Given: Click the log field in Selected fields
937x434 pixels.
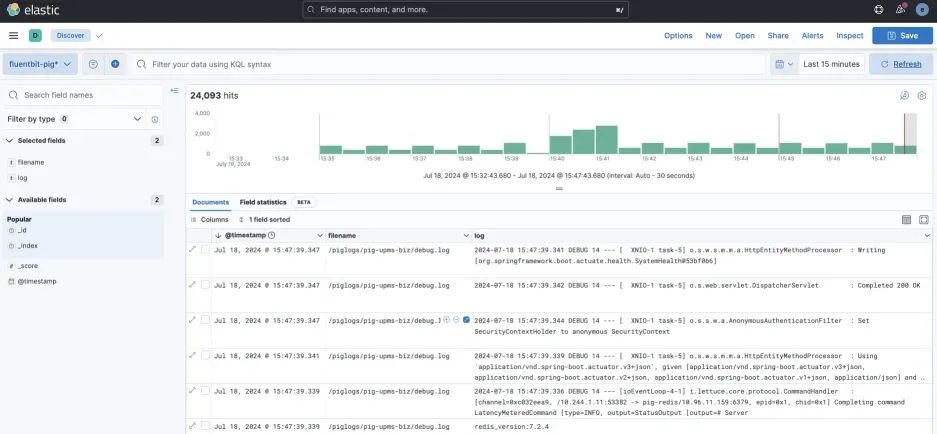Looking at the screenshot, I should click(22, 178).
